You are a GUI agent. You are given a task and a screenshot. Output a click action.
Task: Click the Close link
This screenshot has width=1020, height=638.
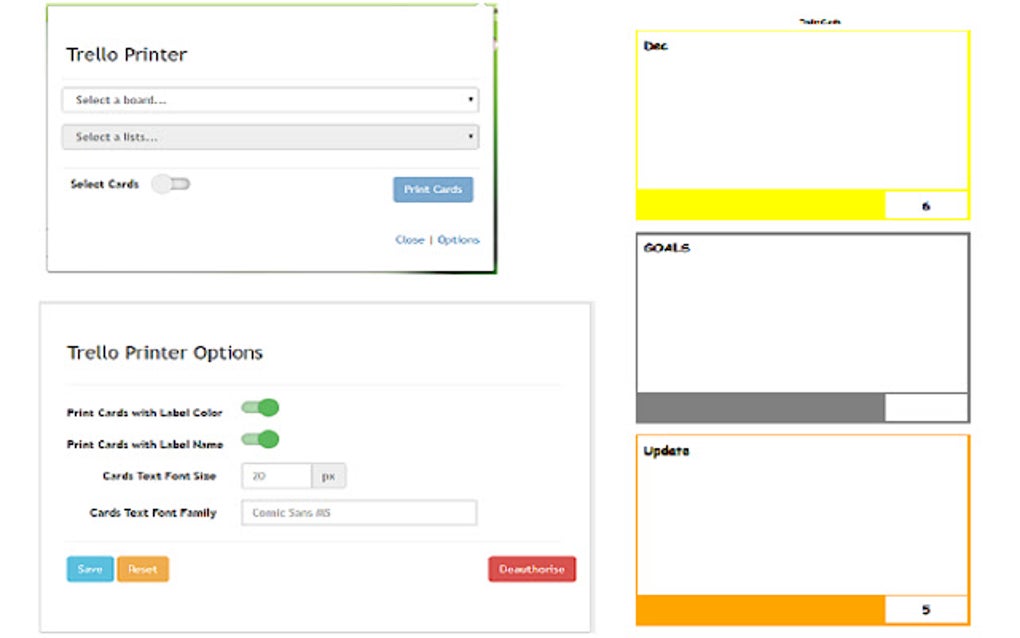(x=411, y=239)
